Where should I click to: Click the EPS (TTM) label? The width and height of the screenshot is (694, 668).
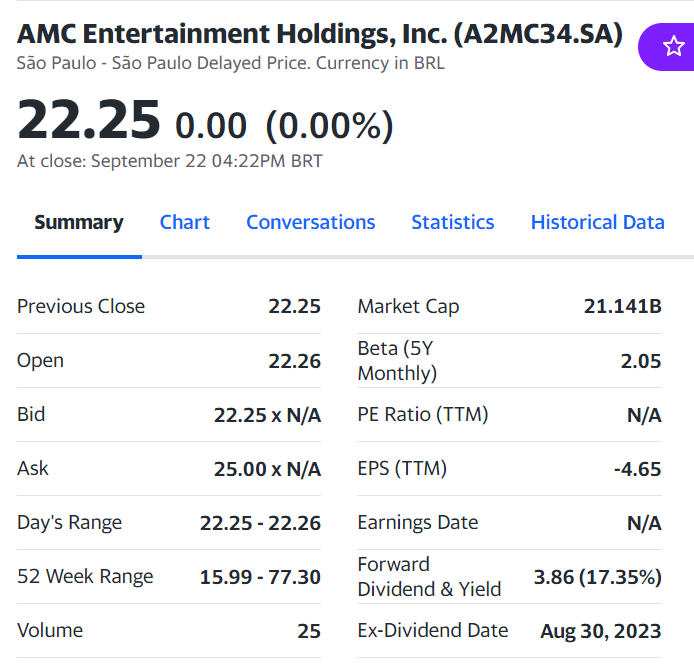pos(402,468)
